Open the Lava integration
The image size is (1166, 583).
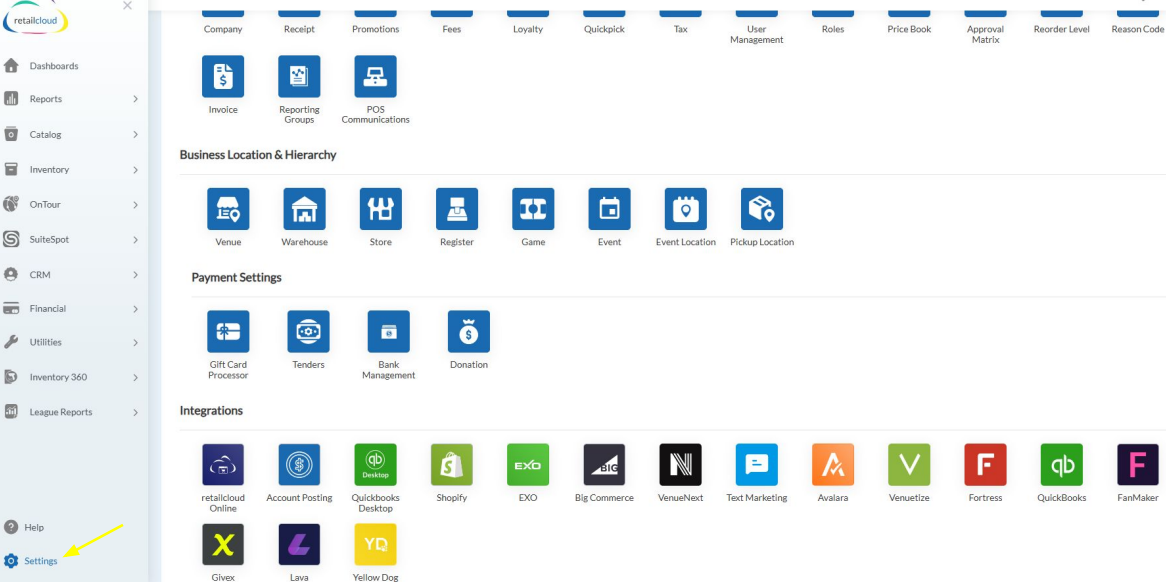[x=299, y=544]
